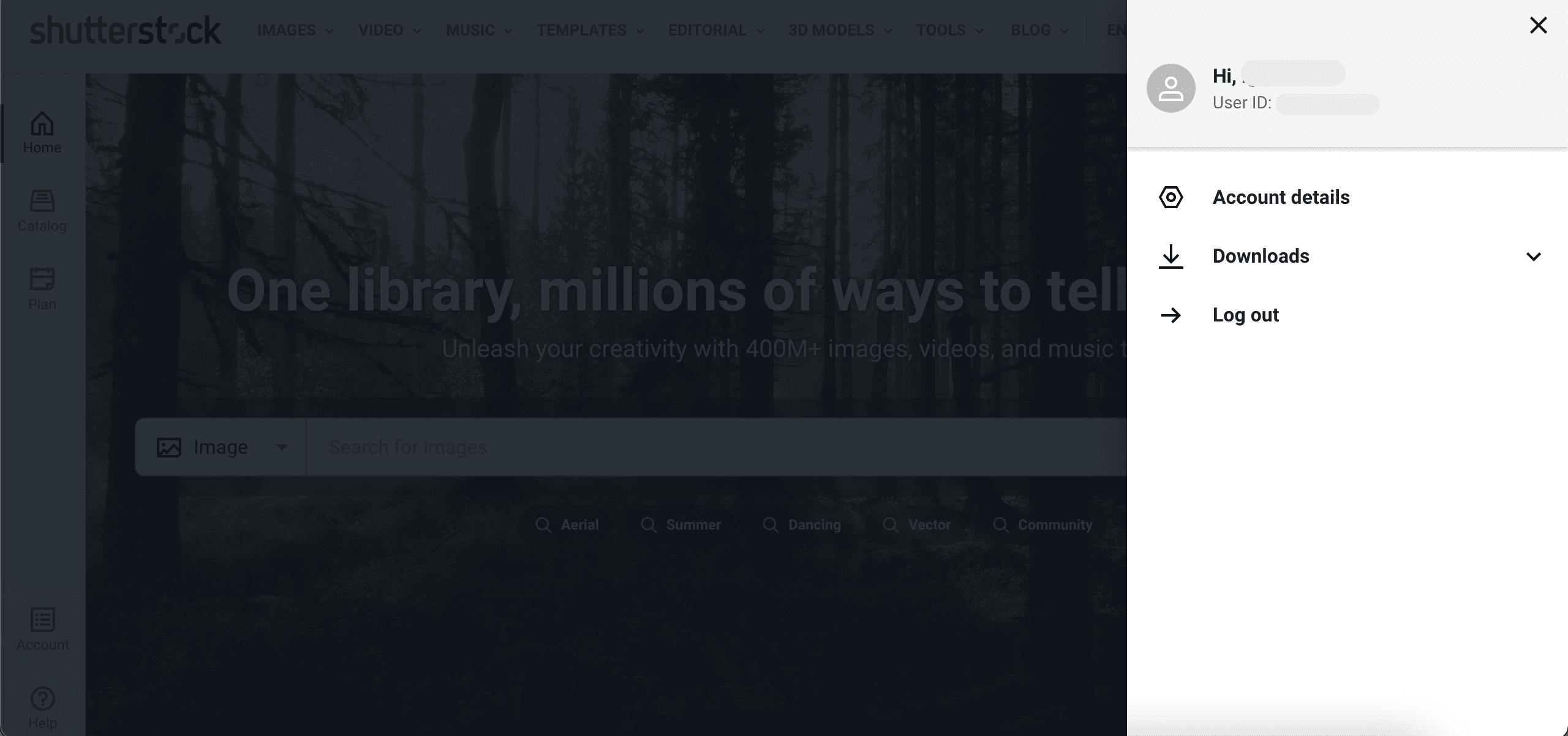Click the Account details hexagon icon
The height and width of the screenshot is (736, 1568).
[x=1170, y=197]
